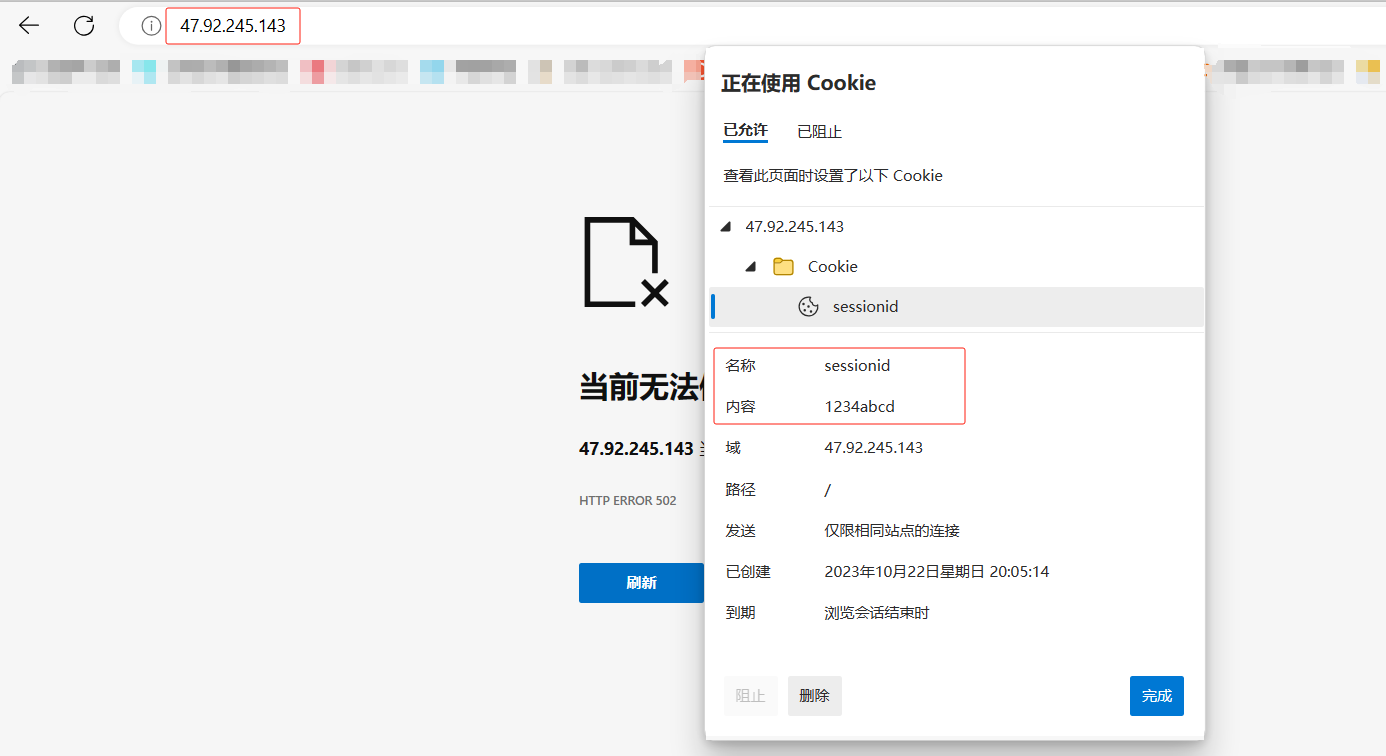Click the creation date 2023年10月22日星期日 20:05:14
Image resolution: width=1386 pixels, height=756 pixels.
coord(937,572)
